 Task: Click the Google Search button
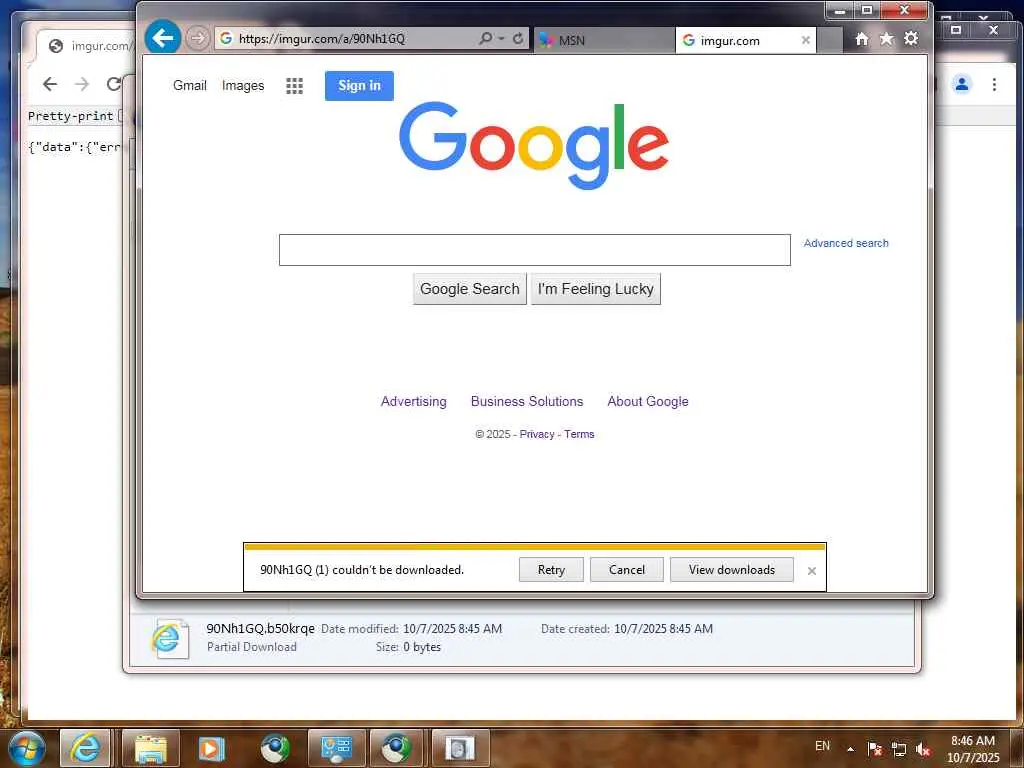(x=470, y=289)
